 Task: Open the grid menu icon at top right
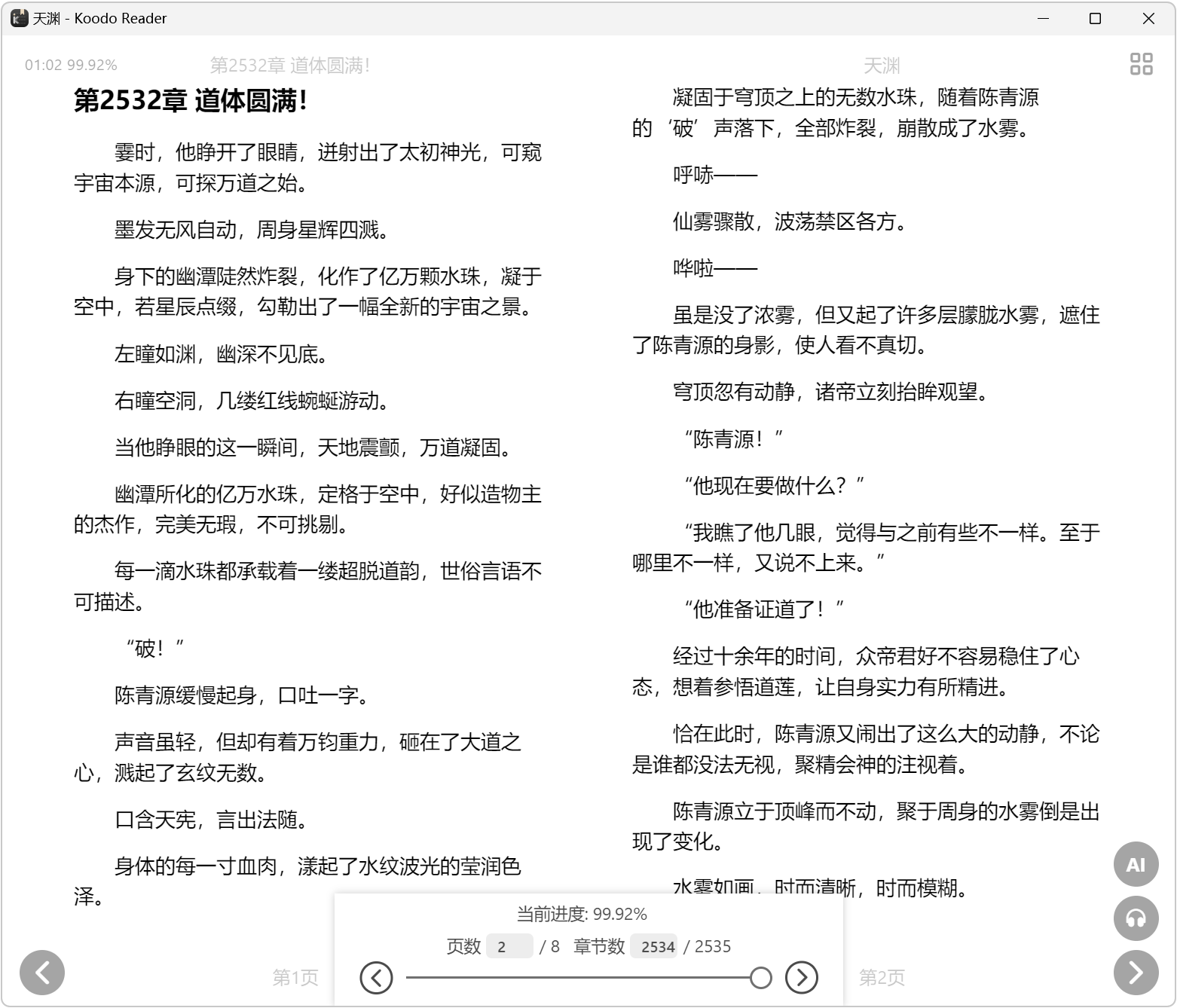coord(1141,64)
